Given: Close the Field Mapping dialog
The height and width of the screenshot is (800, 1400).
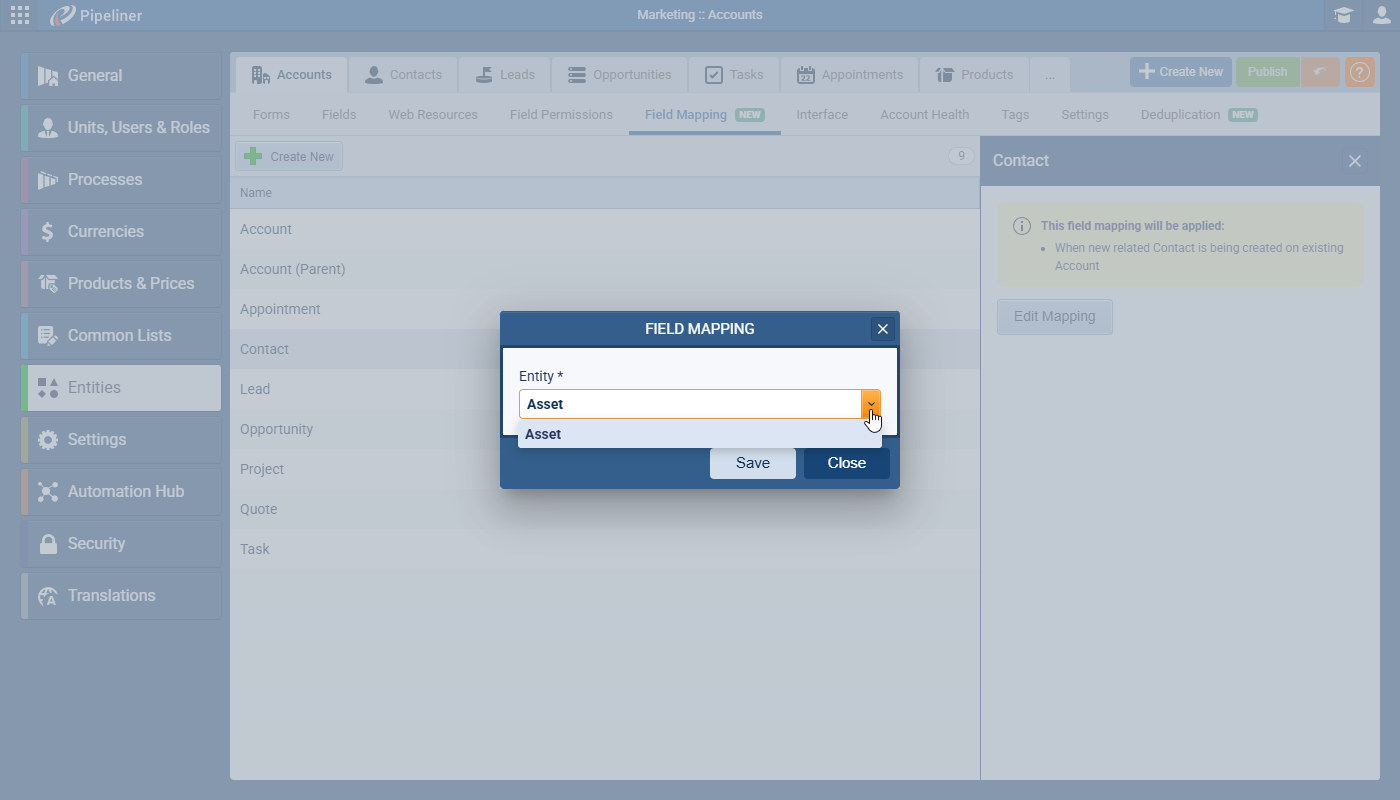Looking at the screenshot, I should pyautogui.click(x=882, y=329).
